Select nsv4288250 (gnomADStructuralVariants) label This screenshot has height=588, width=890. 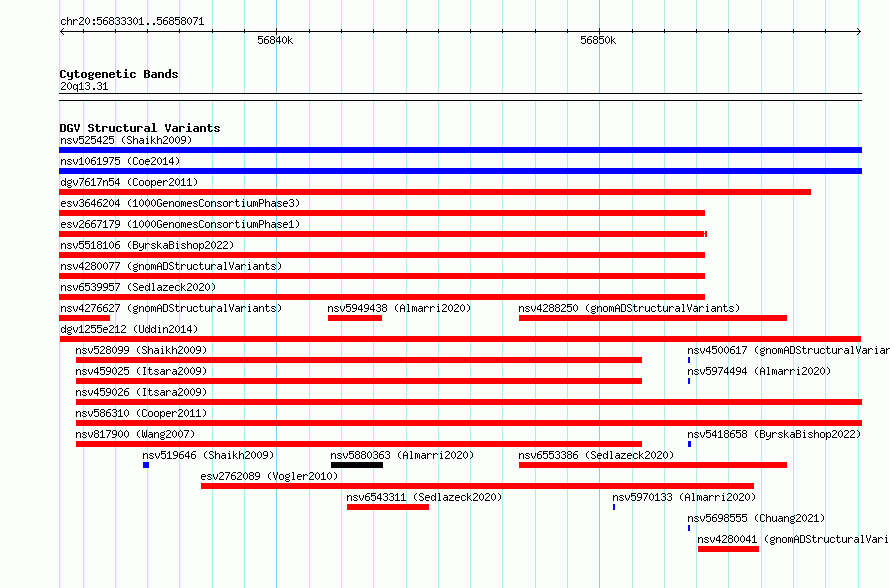(x=629, y=308)
